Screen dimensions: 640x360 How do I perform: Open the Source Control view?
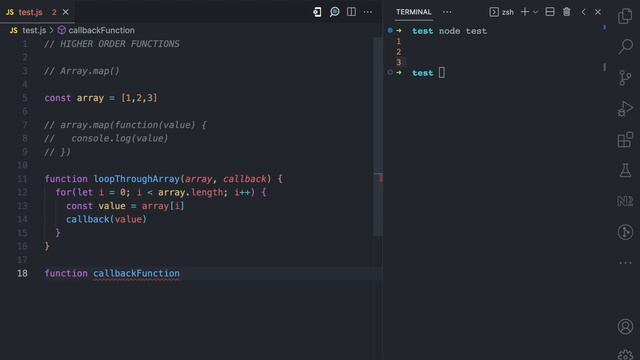click(x=625, y=78)
